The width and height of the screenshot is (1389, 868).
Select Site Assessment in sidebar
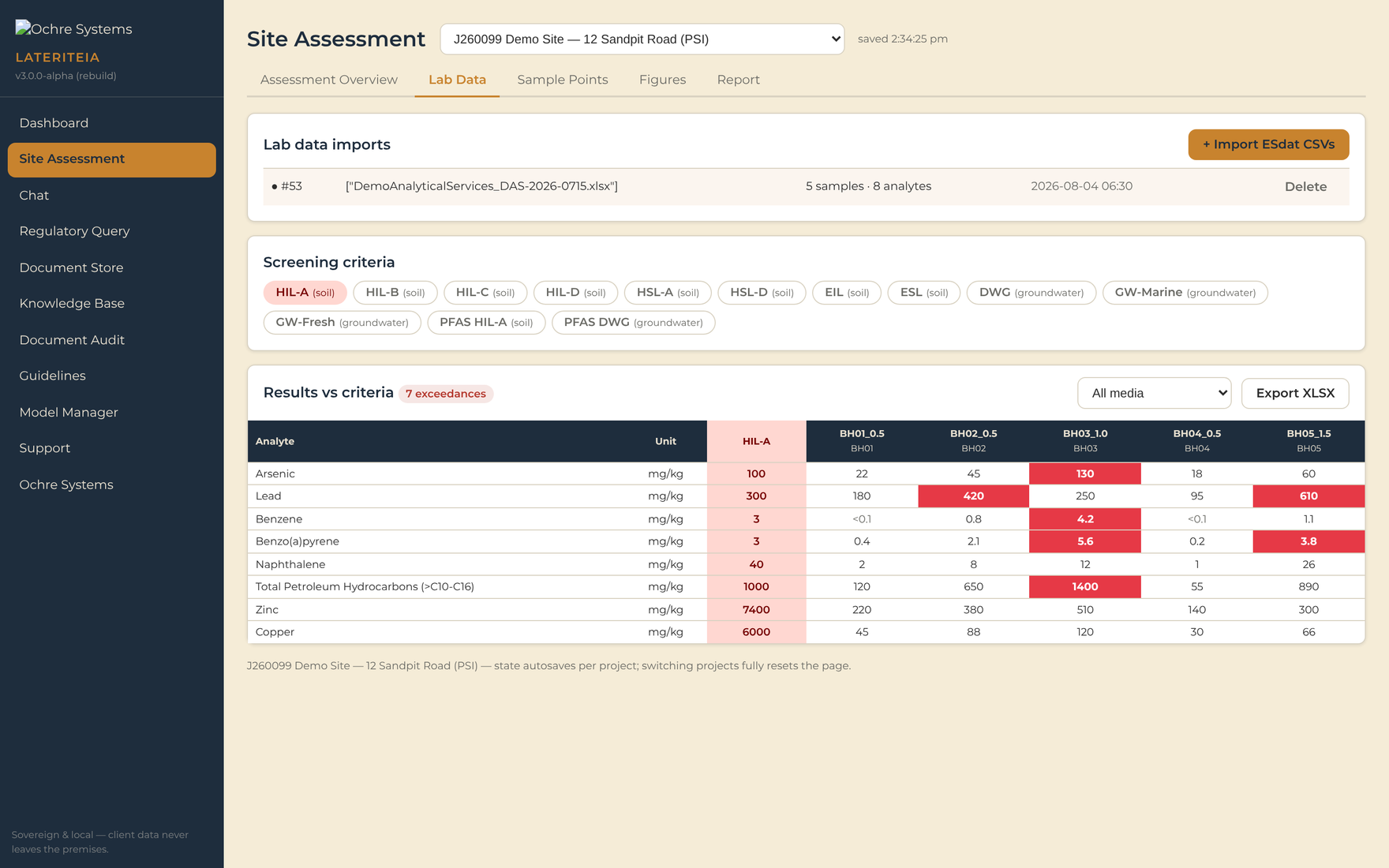pyautogui.click(x=111, y=159)
